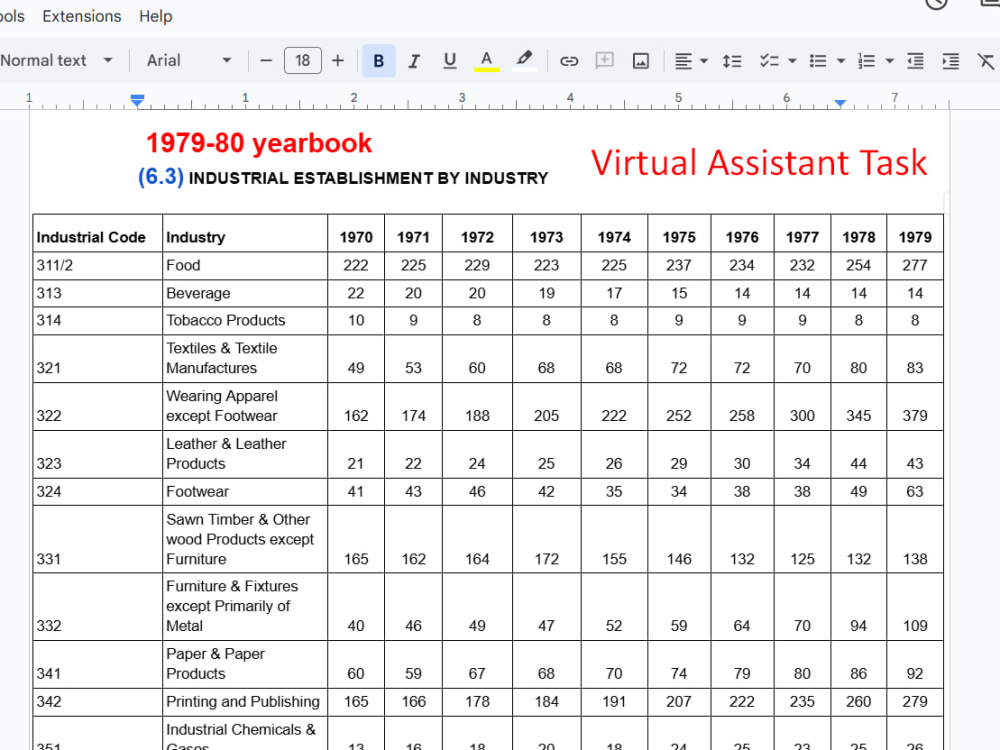This screenshot has width=1000, height=750.
Task: Open the Help menu
Action: pyautogui.click(x=156, y=16)
